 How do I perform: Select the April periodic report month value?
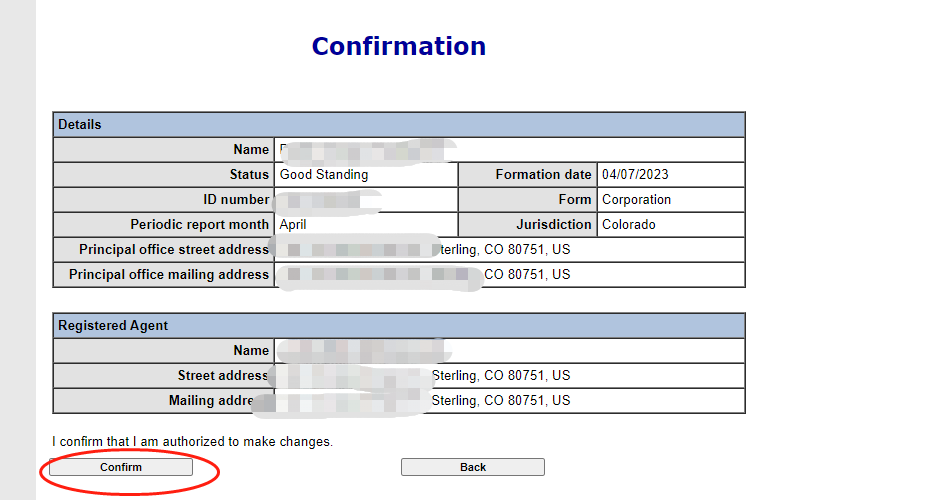(x=293, y=225)
